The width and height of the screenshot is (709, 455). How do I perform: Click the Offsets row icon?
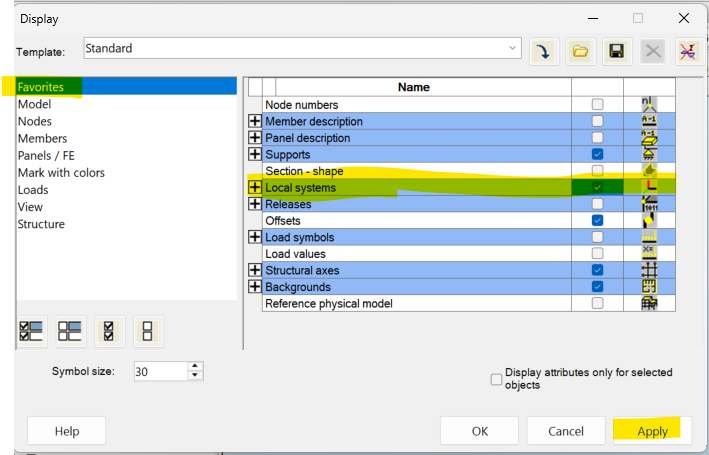[649, 220]
